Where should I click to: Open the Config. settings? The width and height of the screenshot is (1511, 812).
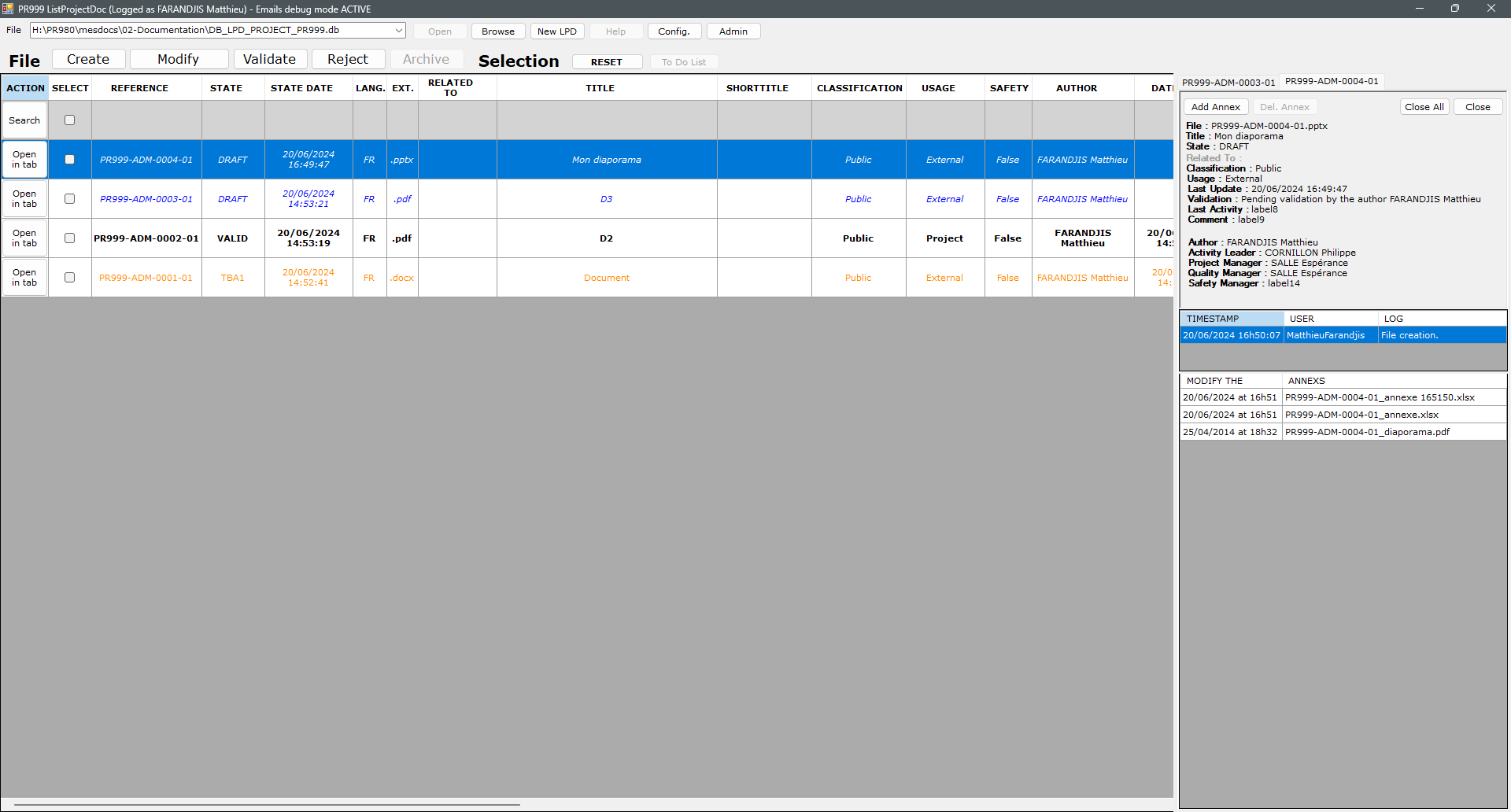tap(674, 31)
